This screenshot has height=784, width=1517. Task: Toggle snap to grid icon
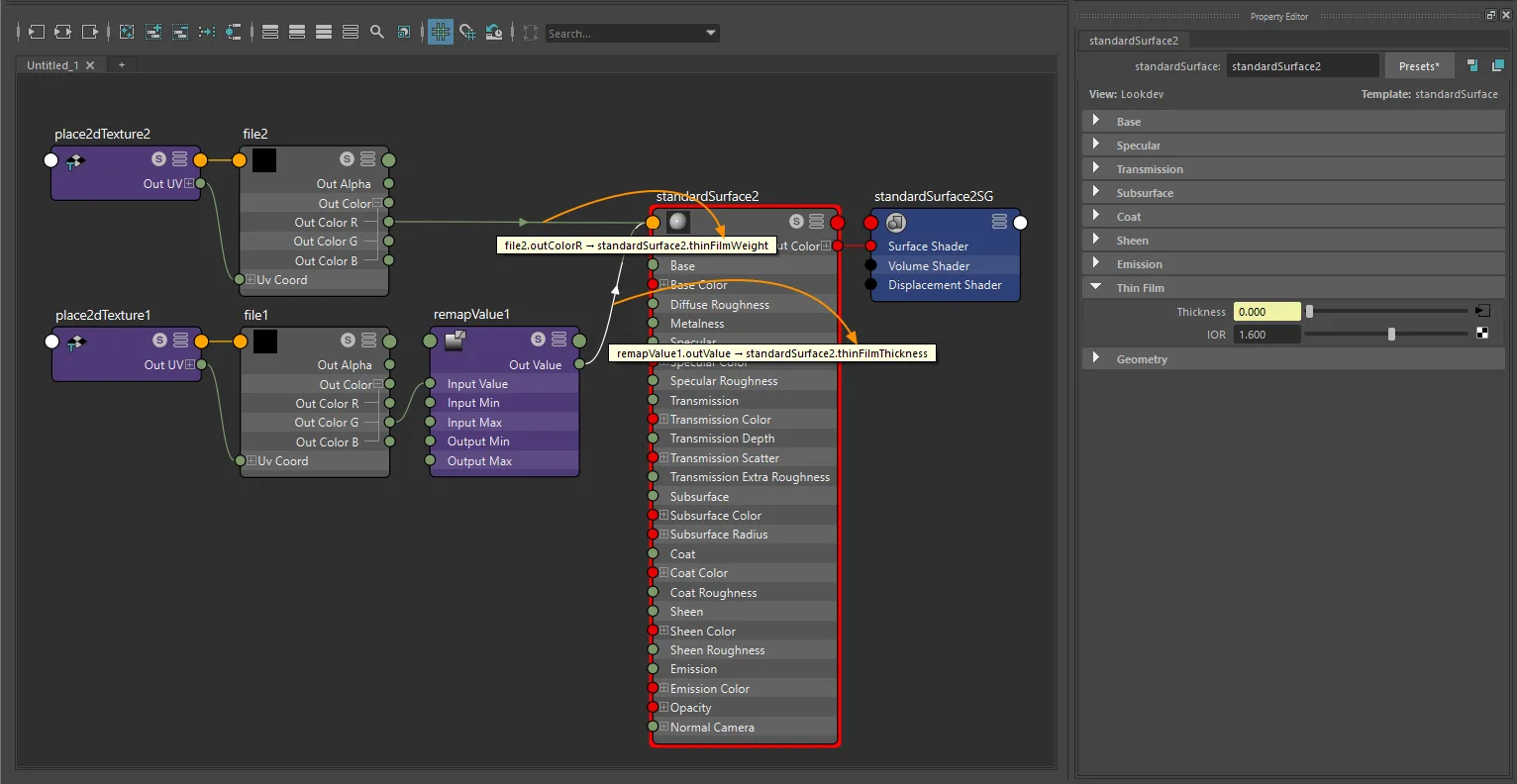(x=467, y=32)
